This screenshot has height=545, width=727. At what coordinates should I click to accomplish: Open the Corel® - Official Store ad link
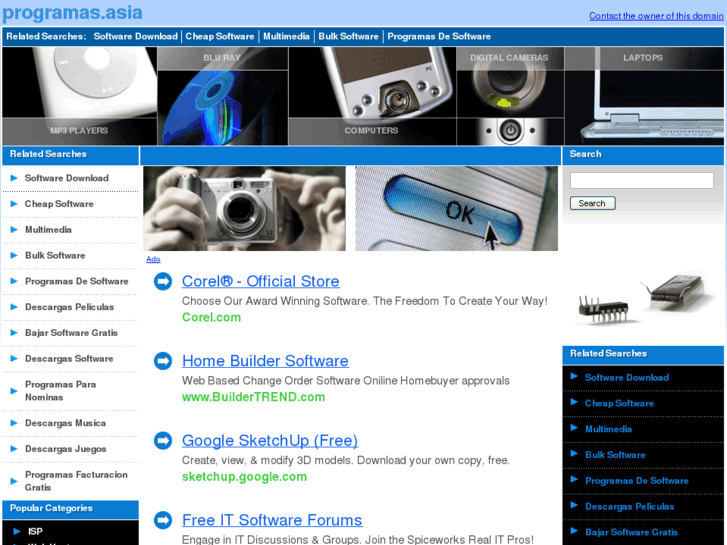pos(261,281)
